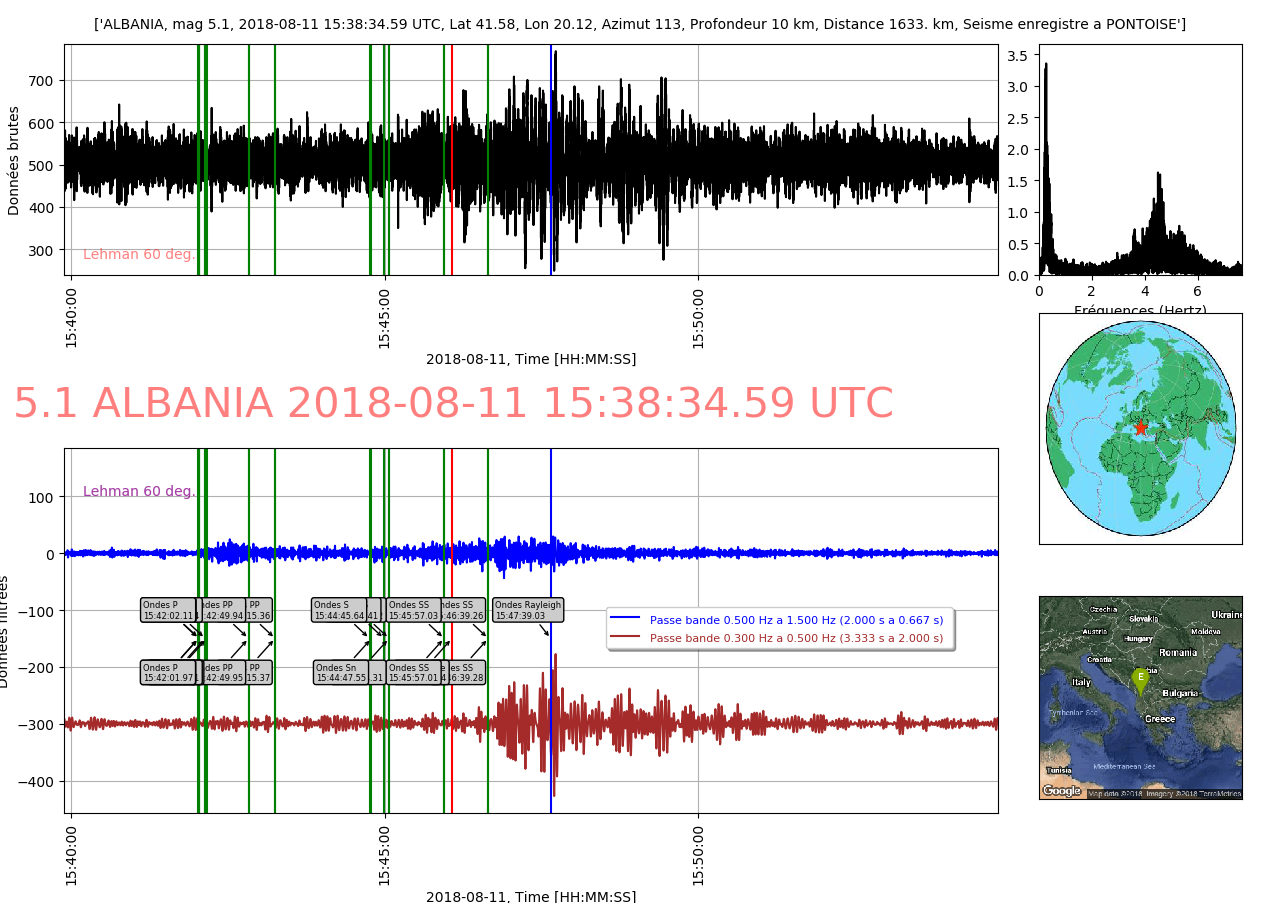Click the 'Greece' label on the satellite map

click(x=1160, y=719)
